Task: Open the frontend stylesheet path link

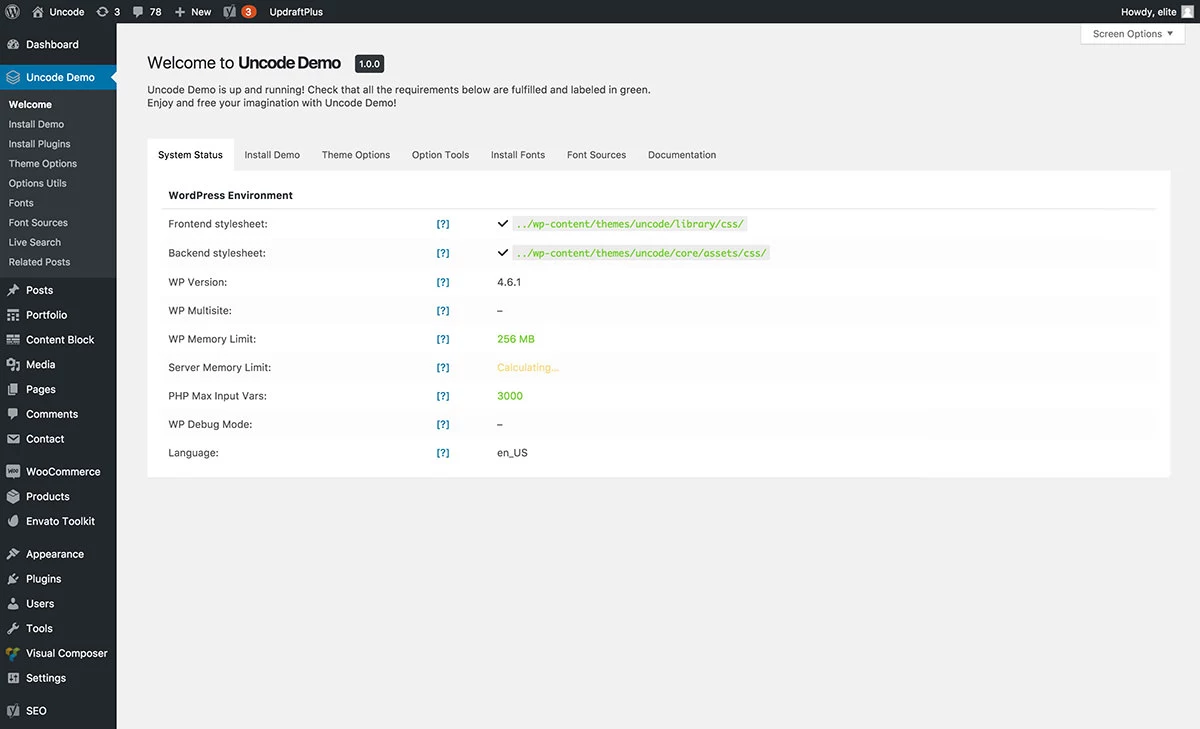Action: click(629, 223)
